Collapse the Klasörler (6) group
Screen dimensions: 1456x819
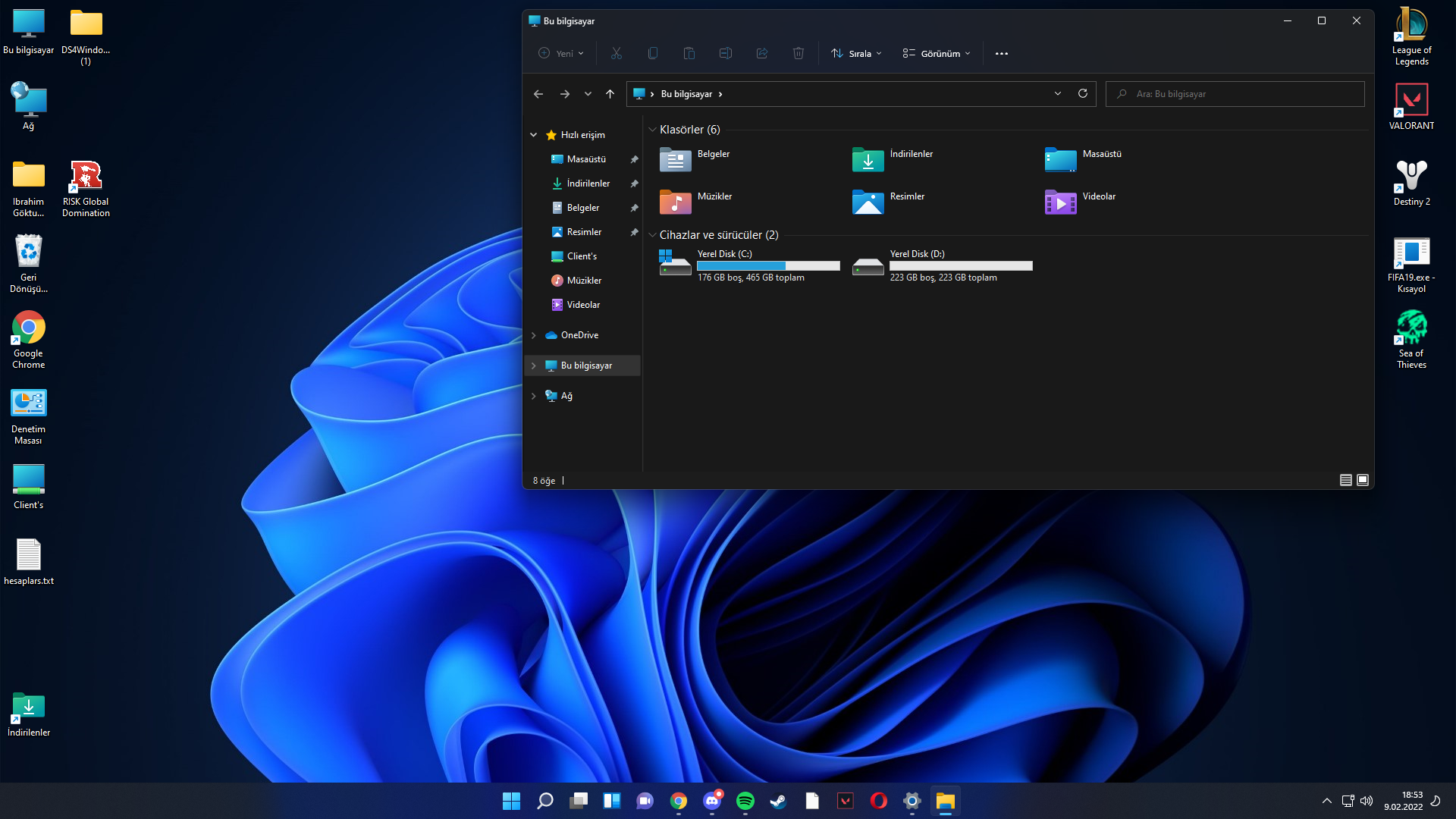coord(652,130)
